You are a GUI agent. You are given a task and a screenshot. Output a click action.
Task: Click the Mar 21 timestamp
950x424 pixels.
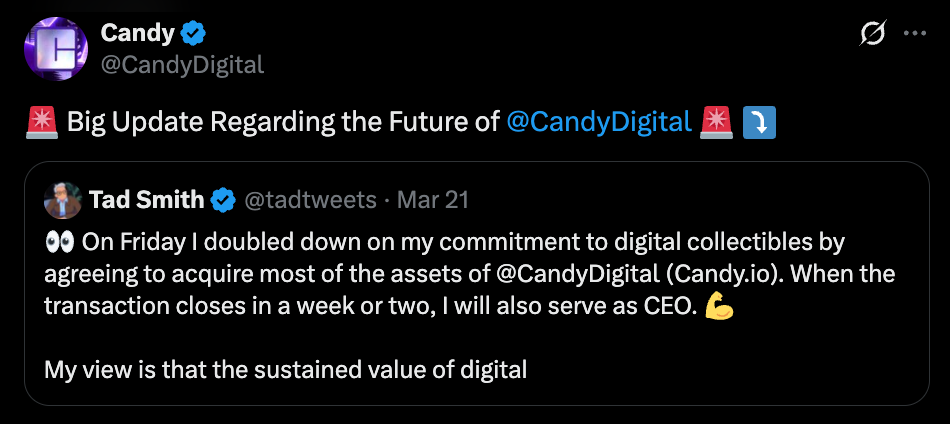coord(432,200)
